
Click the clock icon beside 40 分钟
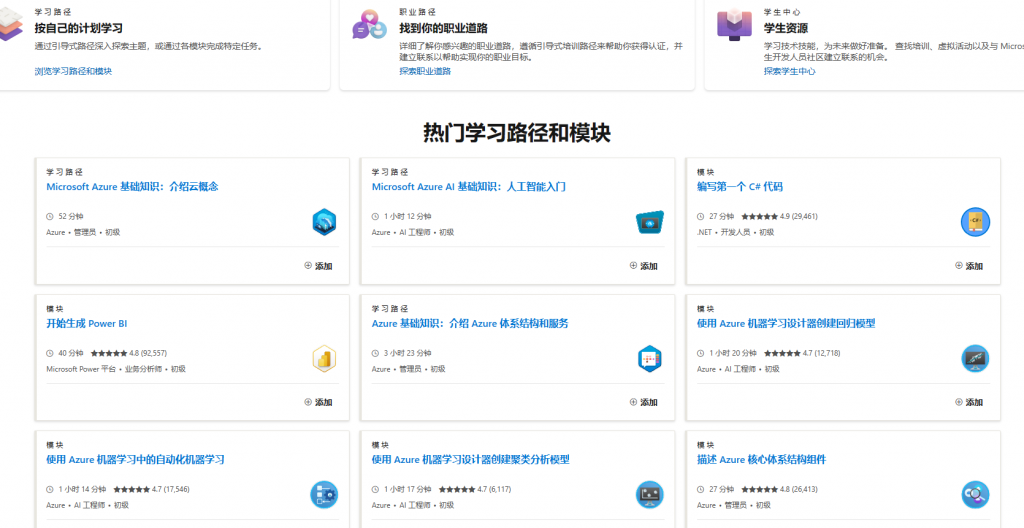click(50, 353)
